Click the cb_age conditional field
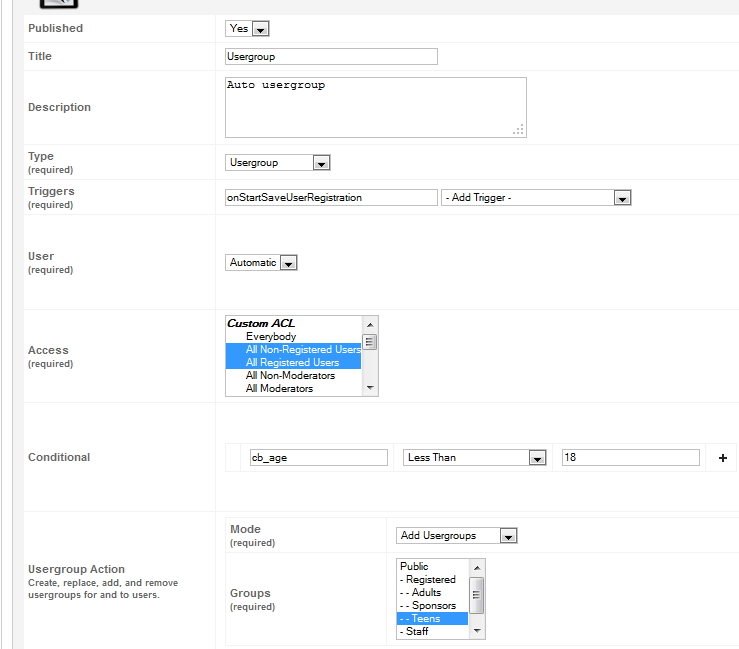The height and width of the screenshot is (649, 739). click(319, 458)
